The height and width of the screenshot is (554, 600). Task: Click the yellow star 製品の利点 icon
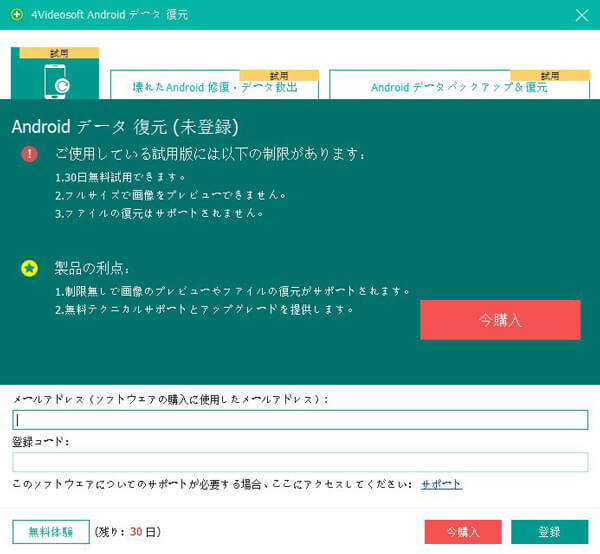tap(29, 268)
